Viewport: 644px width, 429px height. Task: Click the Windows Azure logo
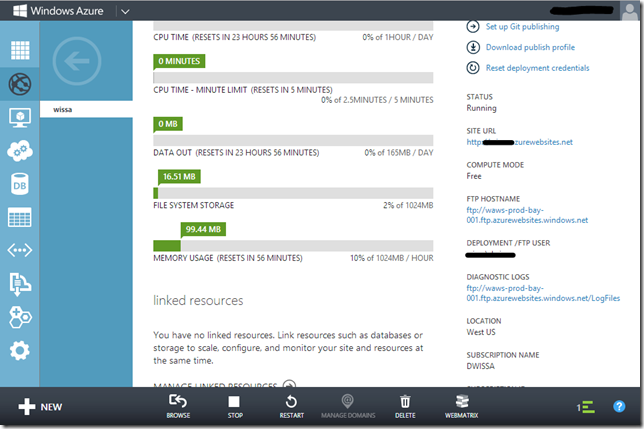click(58, 11)
